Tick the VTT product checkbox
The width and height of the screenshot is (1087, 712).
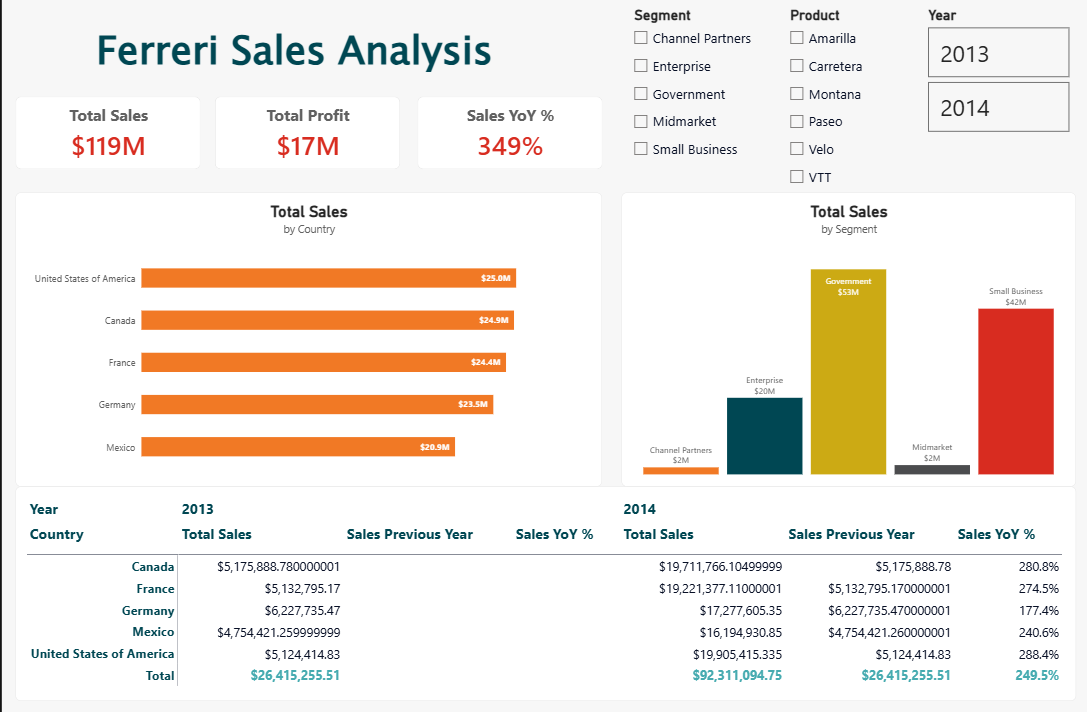797,177
